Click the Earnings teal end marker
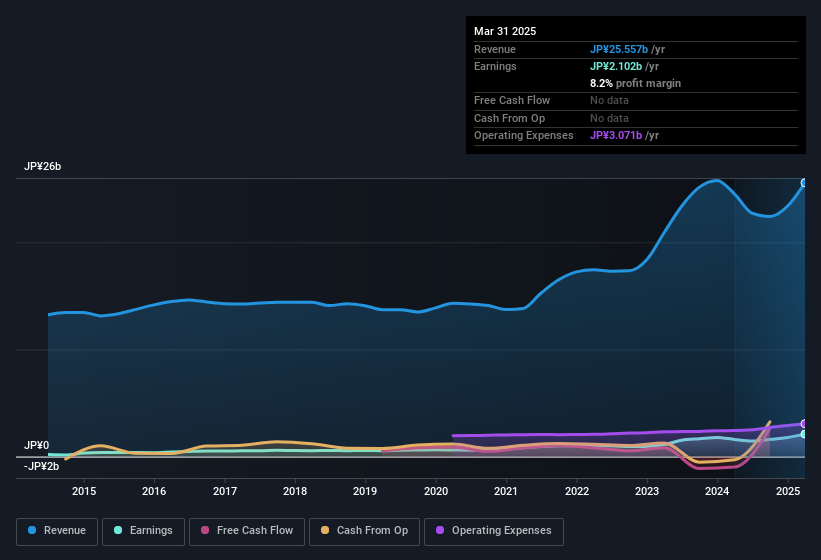This screenshot has width=821, height=560. (x=804, y=434)
